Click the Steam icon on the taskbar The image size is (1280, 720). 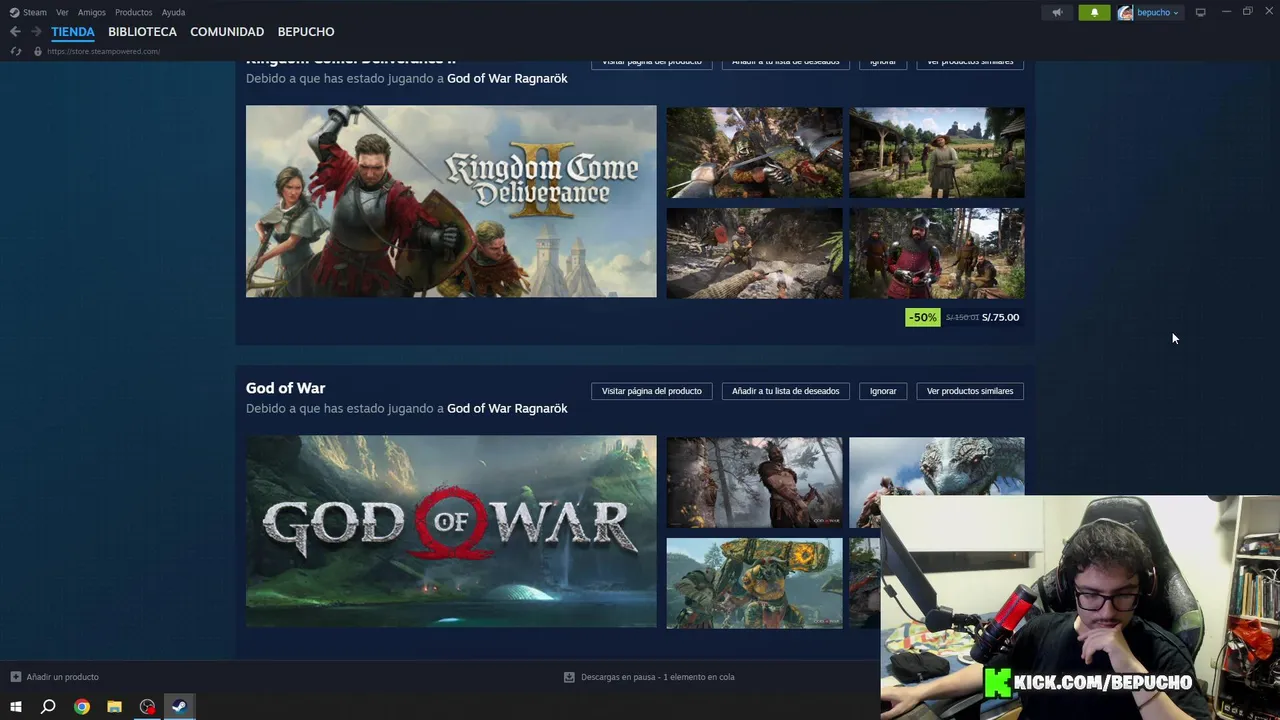tap(179, 706)
